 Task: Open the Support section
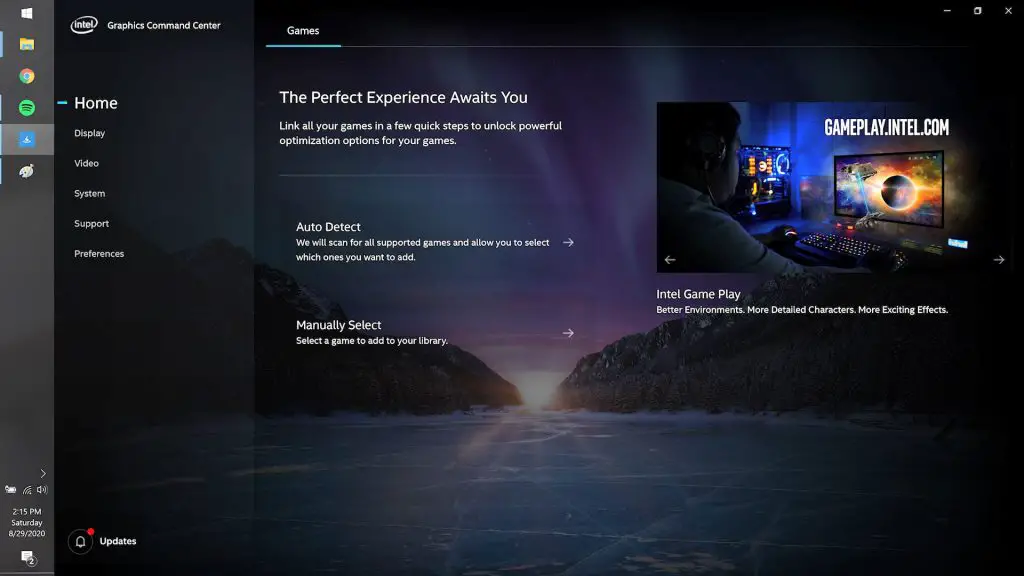[x=91, y=223]
